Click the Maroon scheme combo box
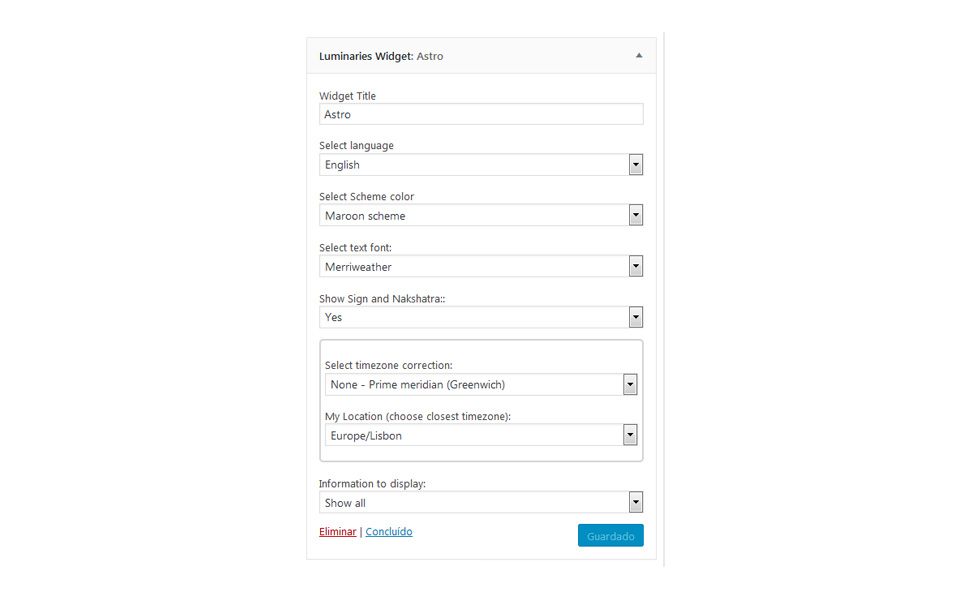Image resolution: width=965 pixels, height=600 pixels. point(481,215)
